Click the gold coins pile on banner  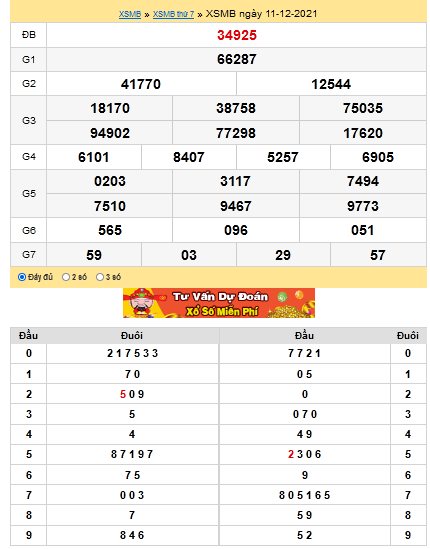click(x=291, y=310)
